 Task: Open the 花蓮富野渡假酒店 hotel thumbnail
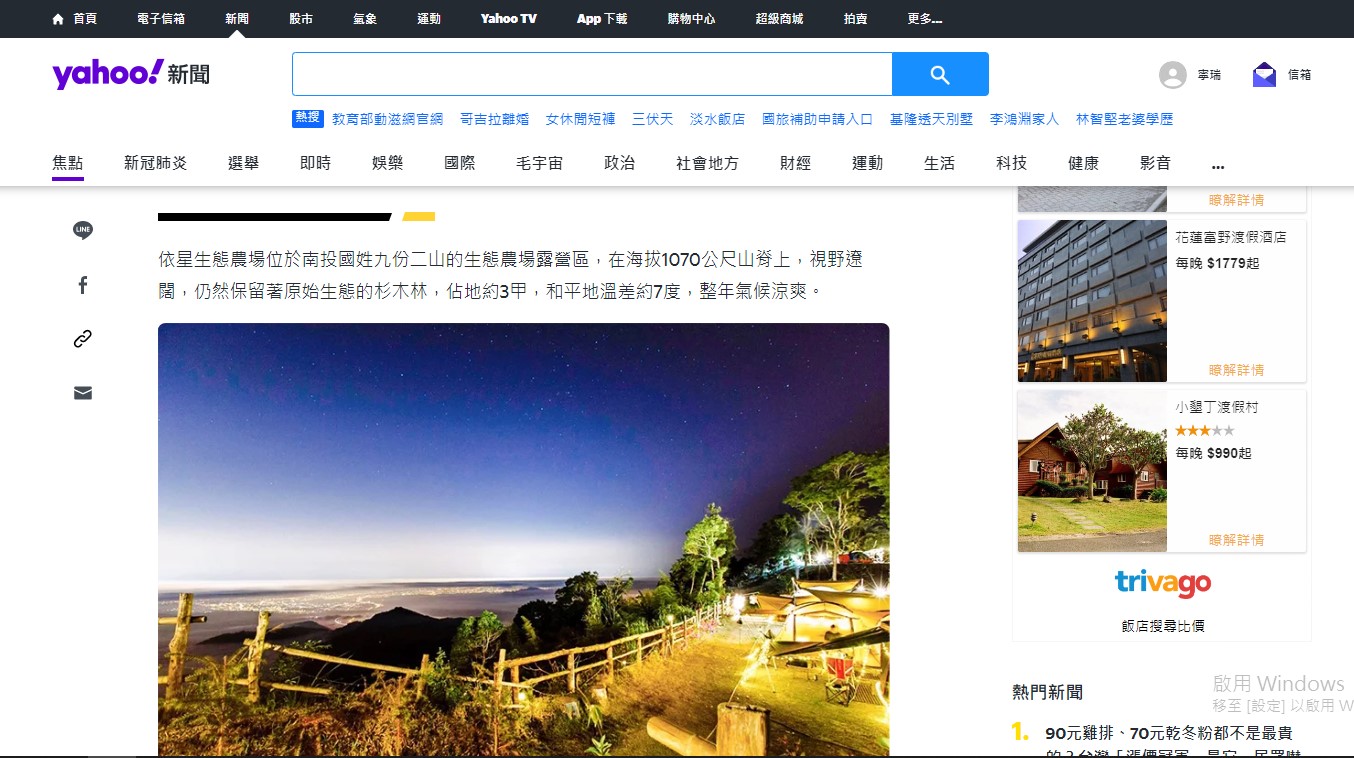point(1092,301)
